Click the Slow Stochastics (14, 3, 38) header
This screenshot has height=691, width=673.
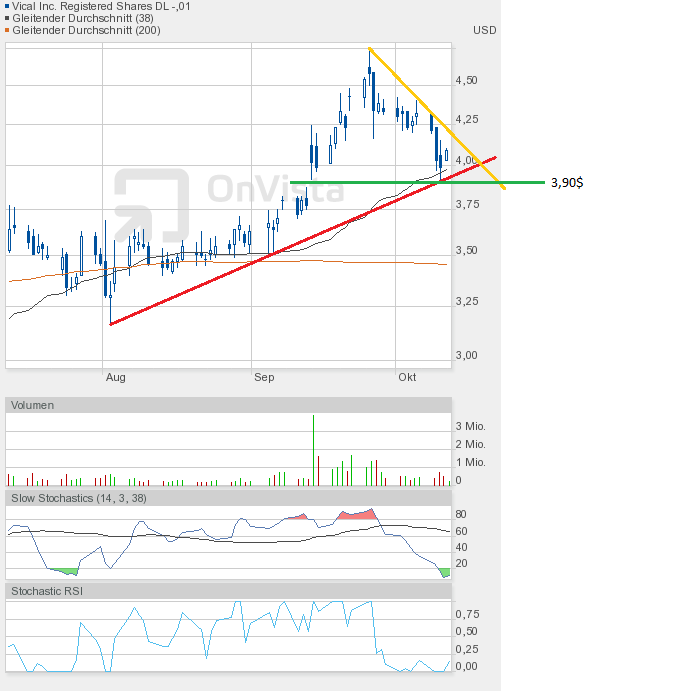[x=78, y=497]
